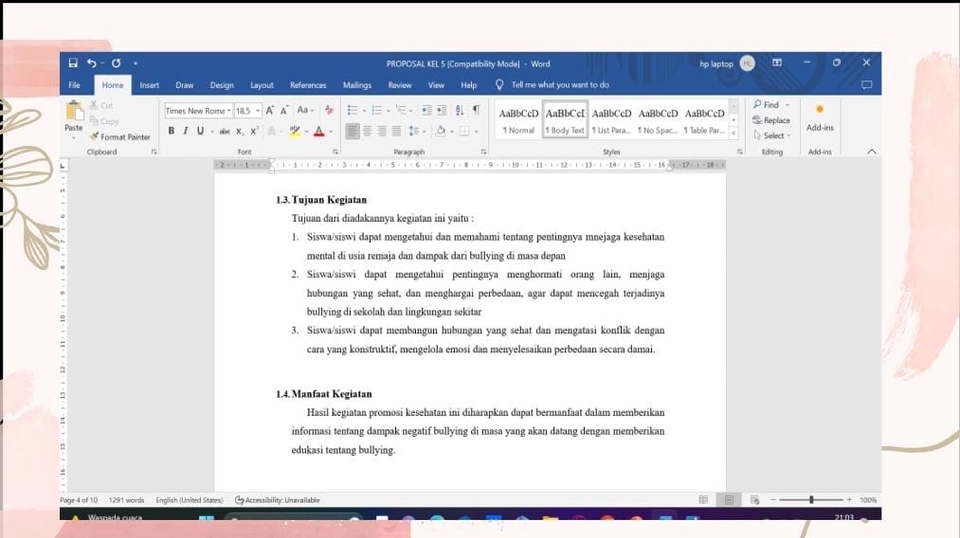Toggle superscript formatting
This screenshot has height=538, width=960.
click(x=254, y=131)
